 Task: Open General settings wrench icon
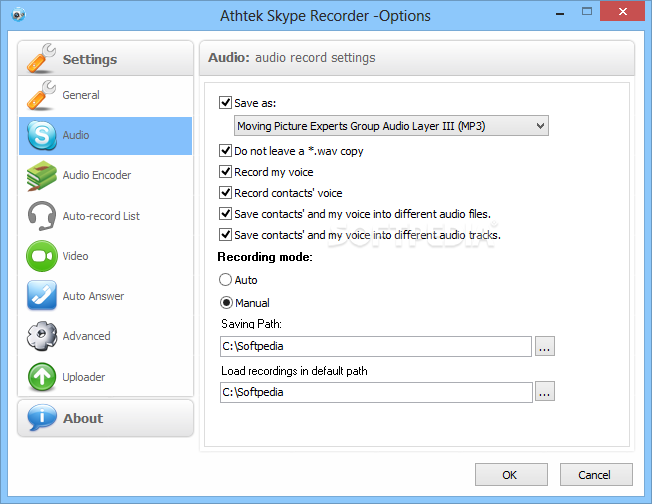click(41, 95)
